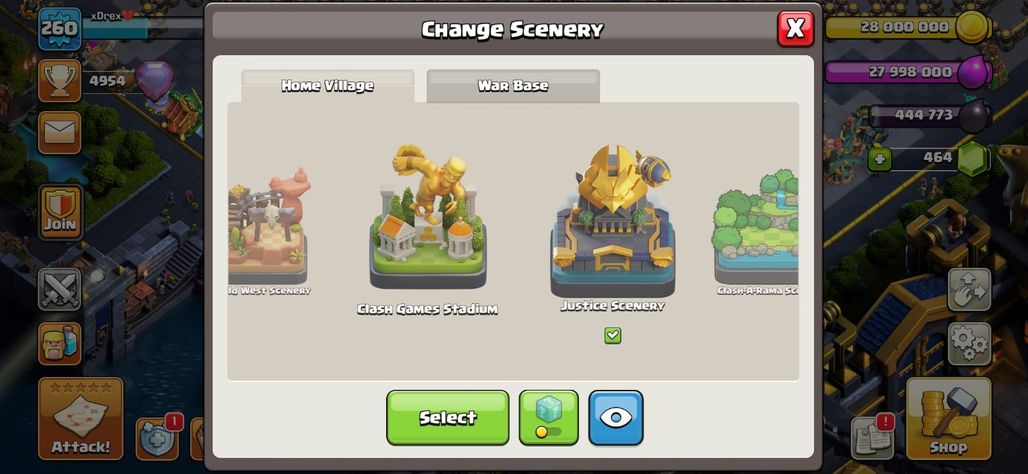This screenshot has width=1028, height=474.
Task: Click the gold resource storage bar
Action: 908,28
